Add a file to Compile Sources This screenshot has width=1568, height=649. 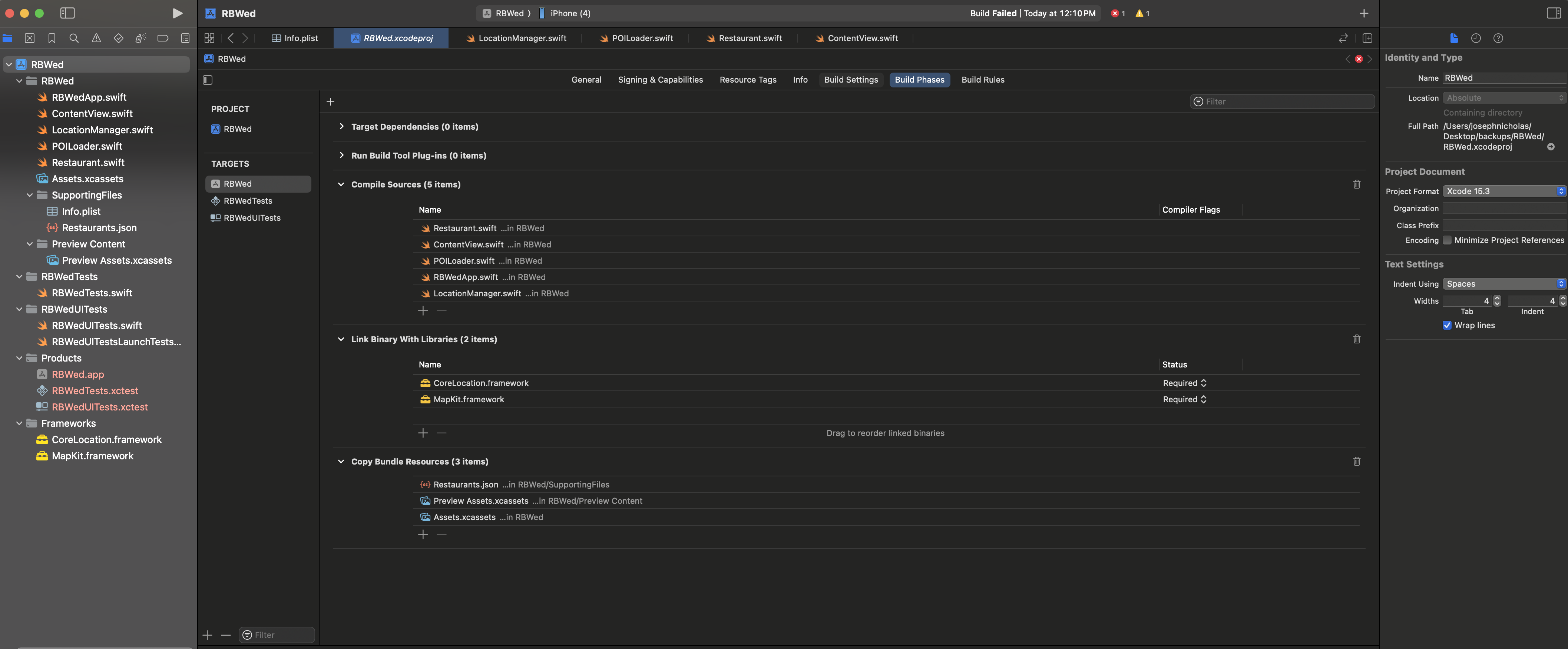[423, 311]
